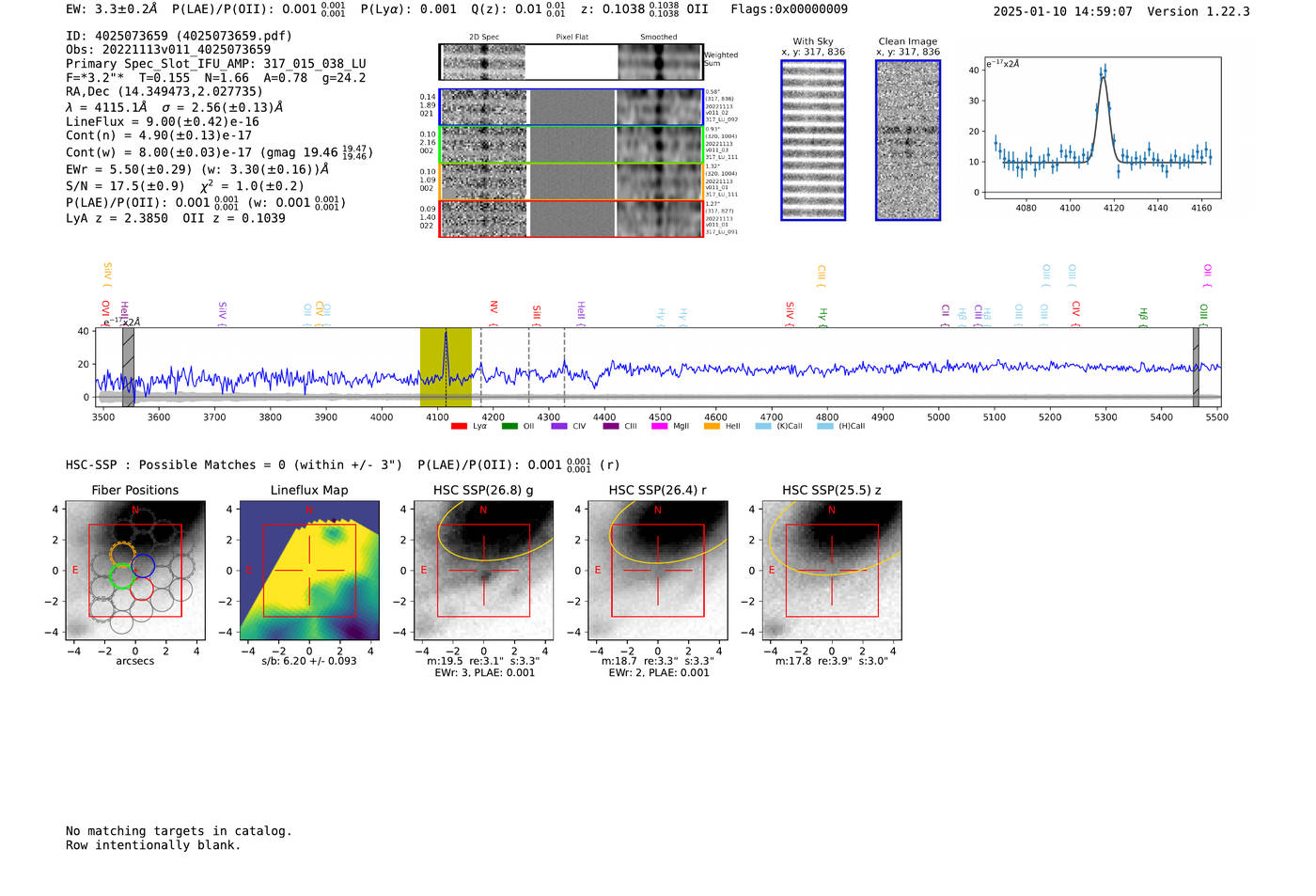Select the magenta MgII legend swatch
The width and height of the screenshot is (1316, 896).
click(x=659, y=427)
